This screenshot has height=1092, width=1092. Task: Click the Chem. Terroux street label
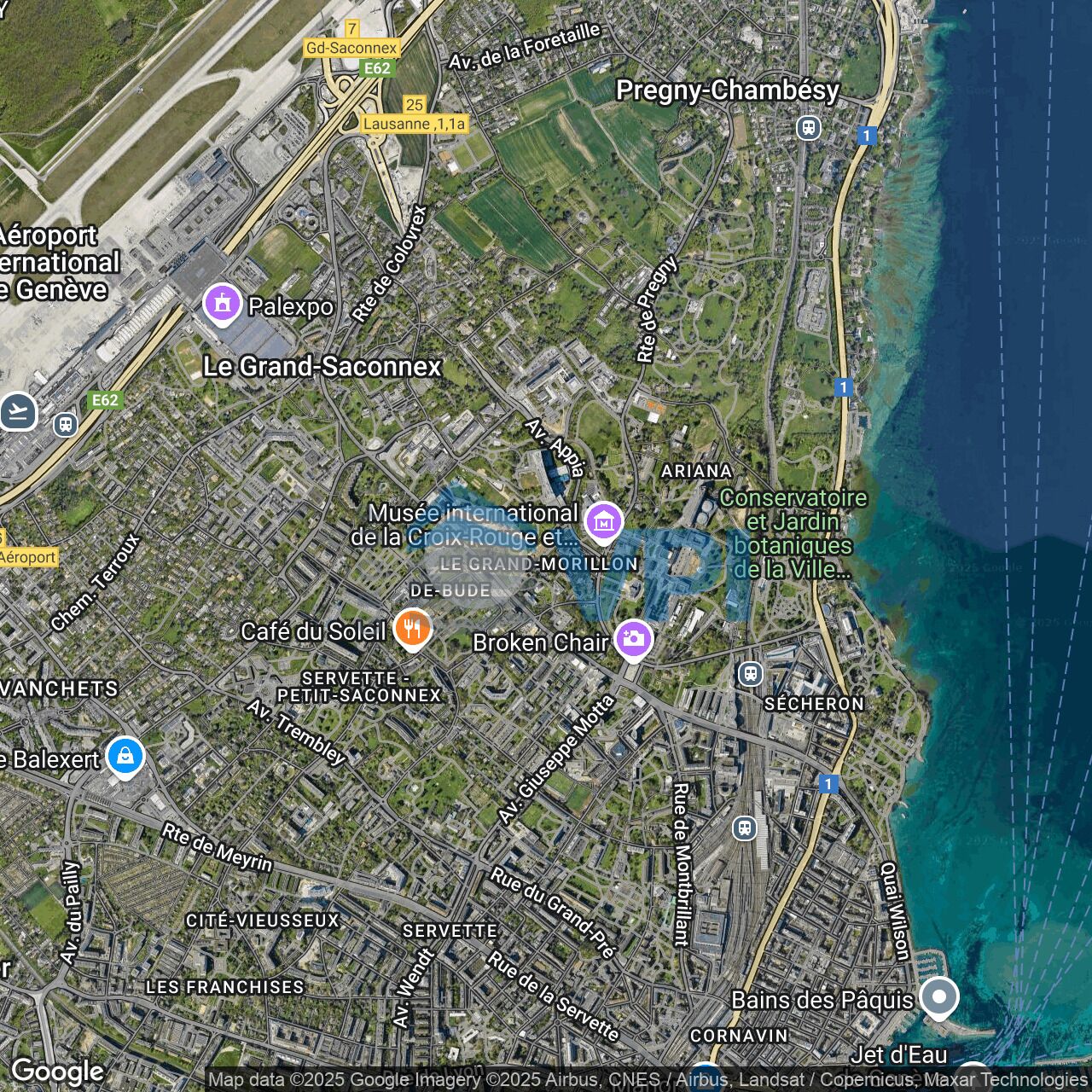95,582
